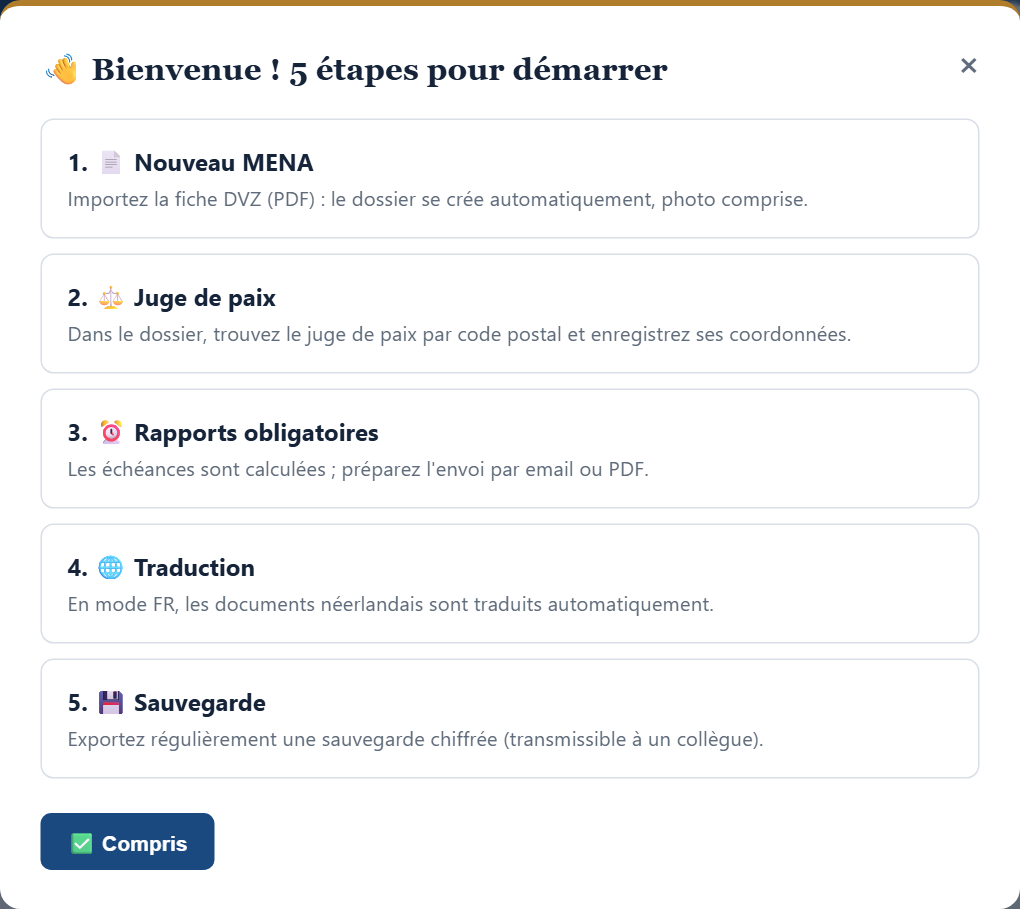
Task: Click the alarm clock icon beside Rapports obligatoires
Action: 111,433
